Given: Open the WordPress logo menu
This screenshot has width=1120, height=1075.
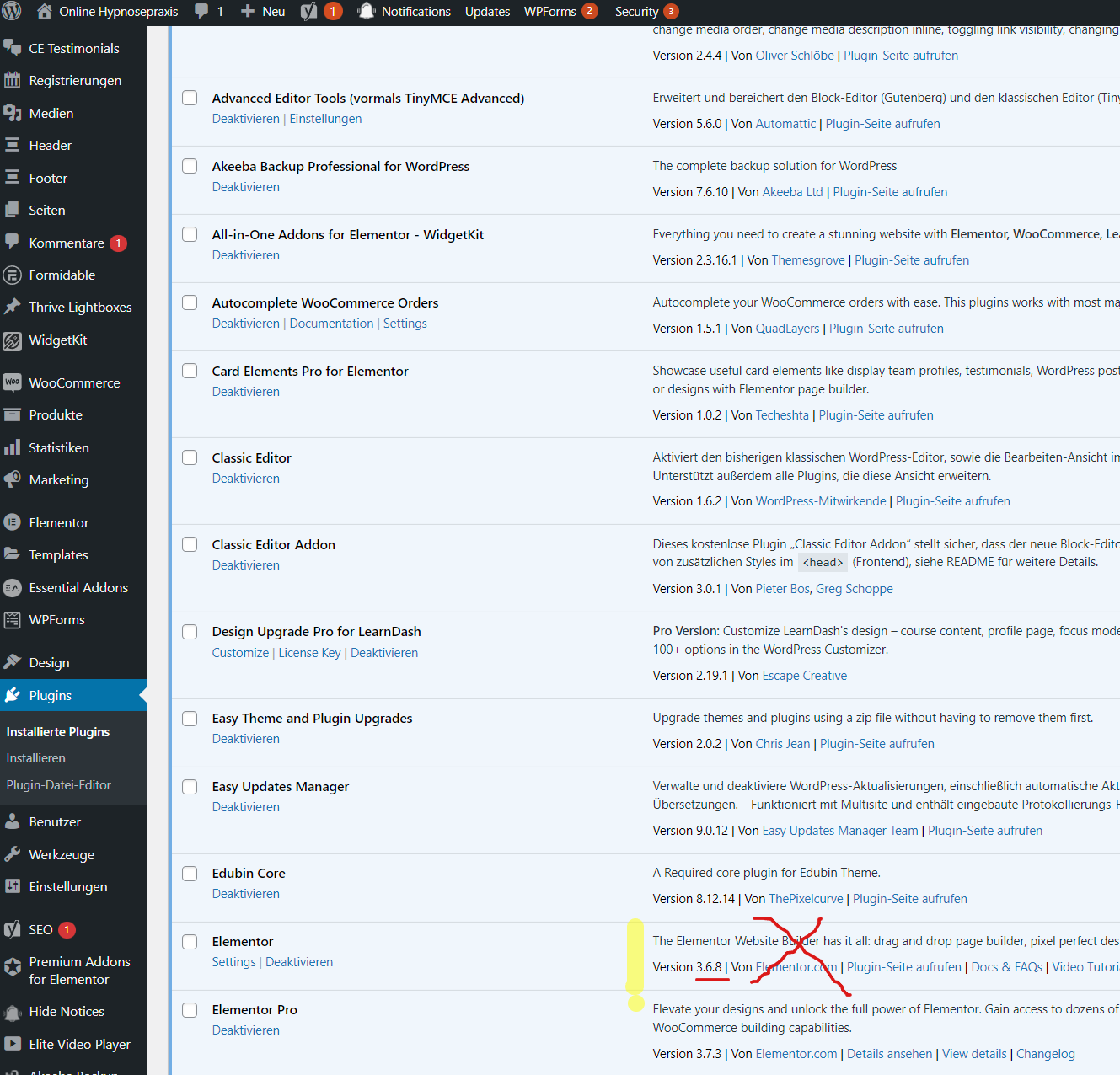Looking at the screenshot, I should click(x=12, y=12).
